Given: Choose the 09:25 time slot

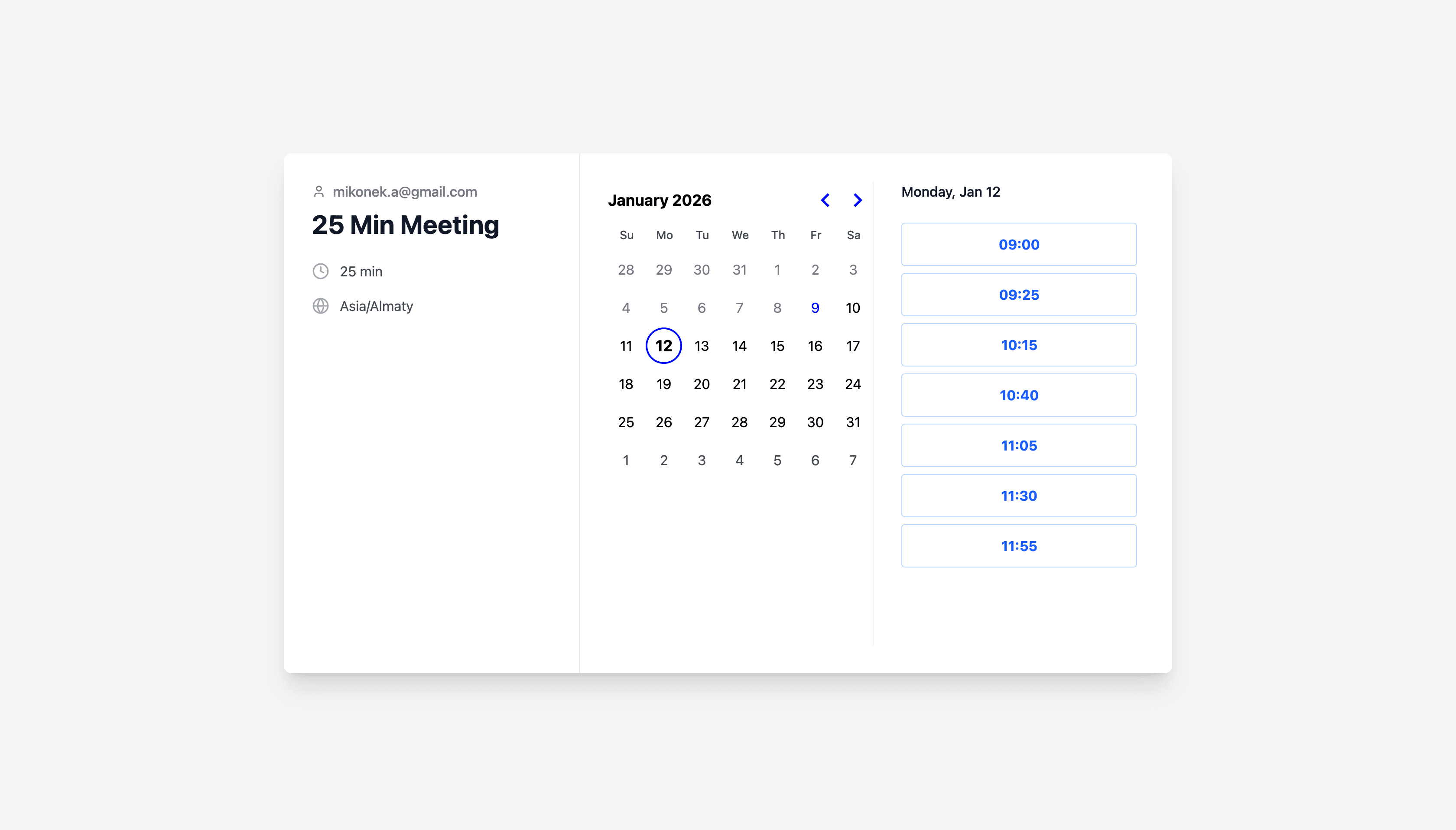Looking at the screenshot, I should (1018, 295).
